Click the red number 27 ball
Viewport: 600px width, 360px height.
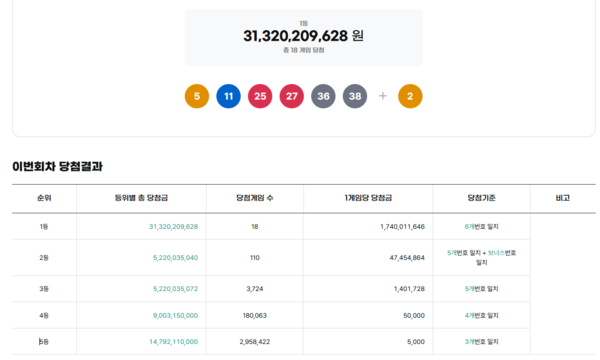(x=292, y=96)
